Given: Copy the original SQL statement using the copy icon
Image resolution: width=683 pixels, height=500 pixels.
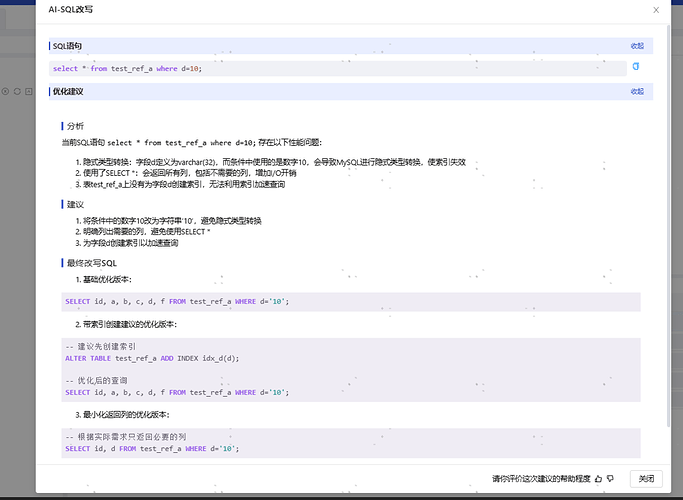Looking at the screenshot, I should [x=636, y=67].
